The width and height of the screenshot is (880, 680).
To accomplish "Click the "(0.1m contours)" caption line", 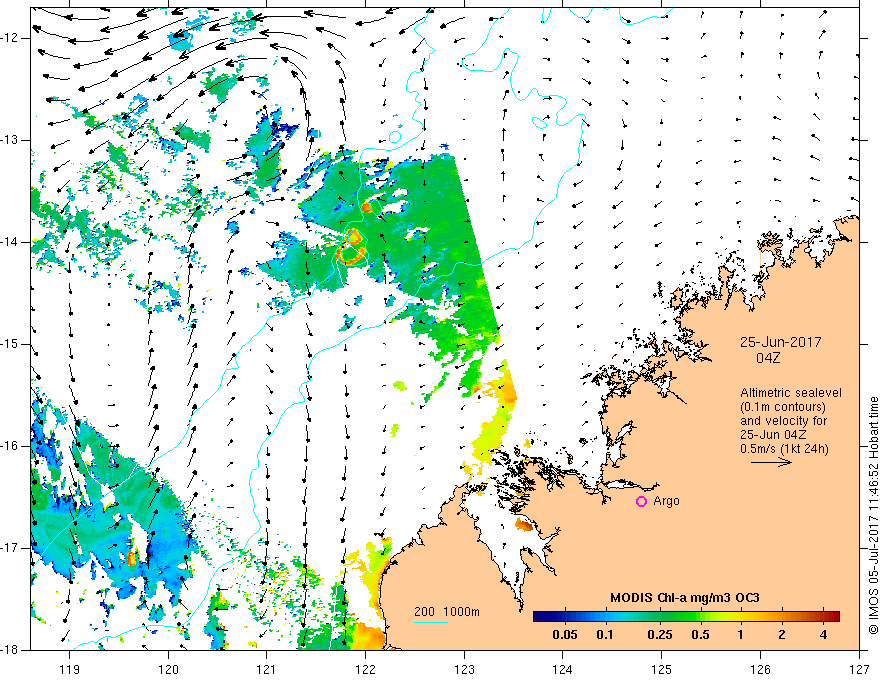I will (783, 407).
